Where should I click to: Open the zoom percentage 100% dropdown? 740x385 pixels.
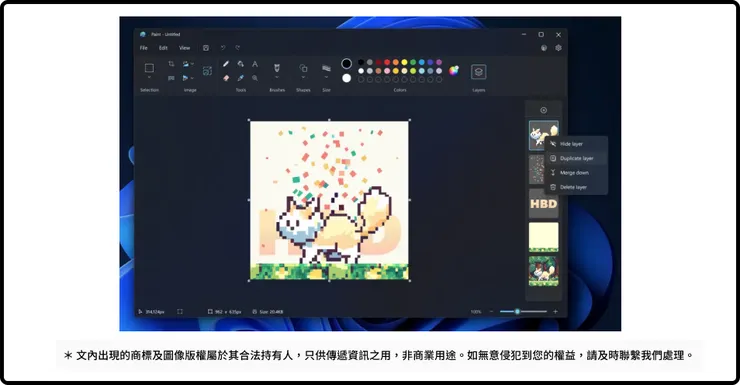pyautogui.click(x=476, y=311)
